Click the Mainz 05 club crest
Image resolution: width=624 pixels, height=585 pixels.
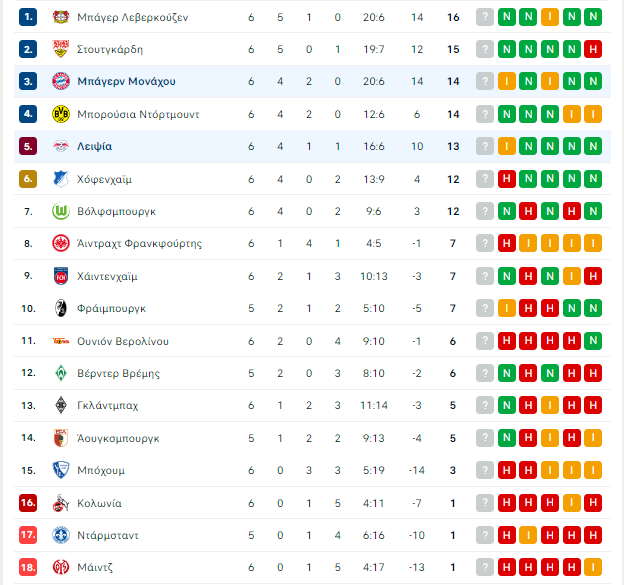click(61, 567)
